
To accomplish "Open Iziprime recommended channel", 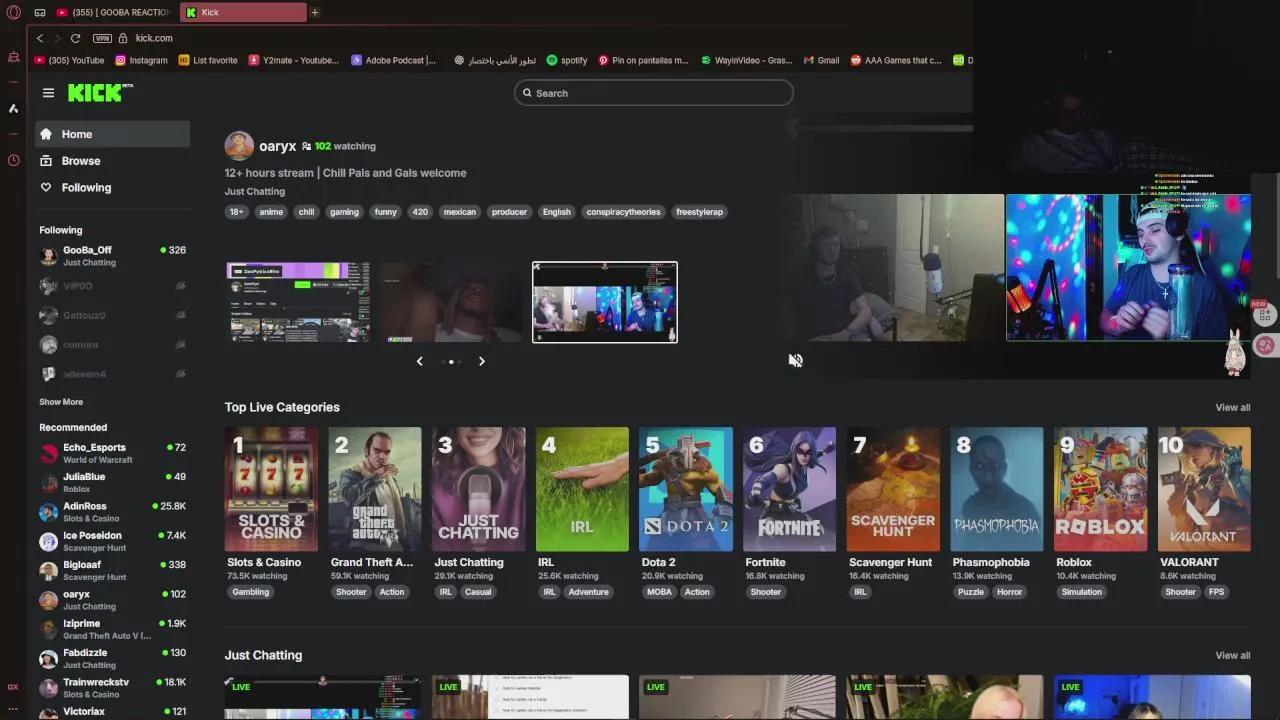I will pyautogui.click(x=112, y=629).
